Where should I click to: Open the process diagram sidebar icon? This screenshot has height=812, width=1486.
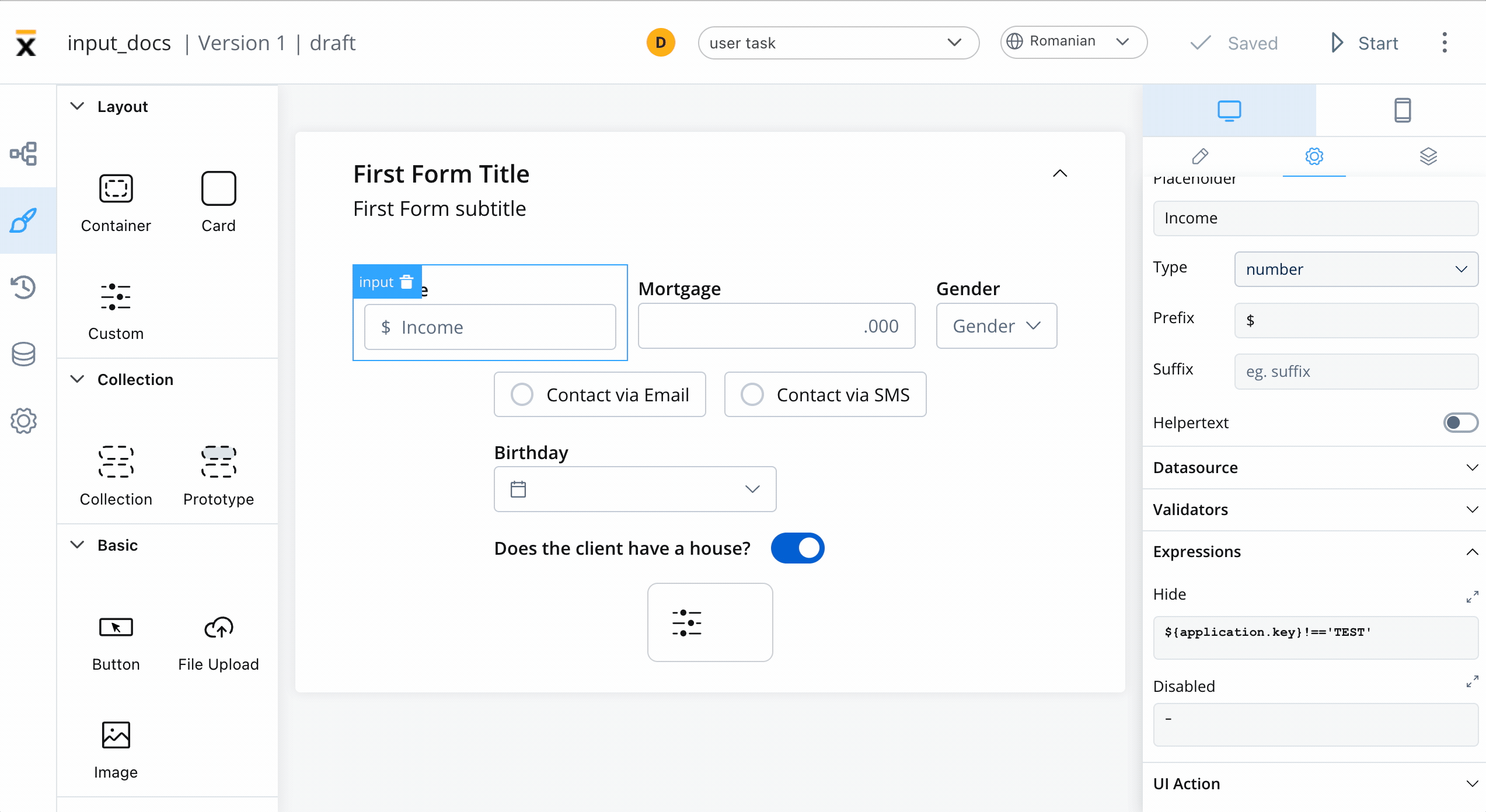coord(23,154)
